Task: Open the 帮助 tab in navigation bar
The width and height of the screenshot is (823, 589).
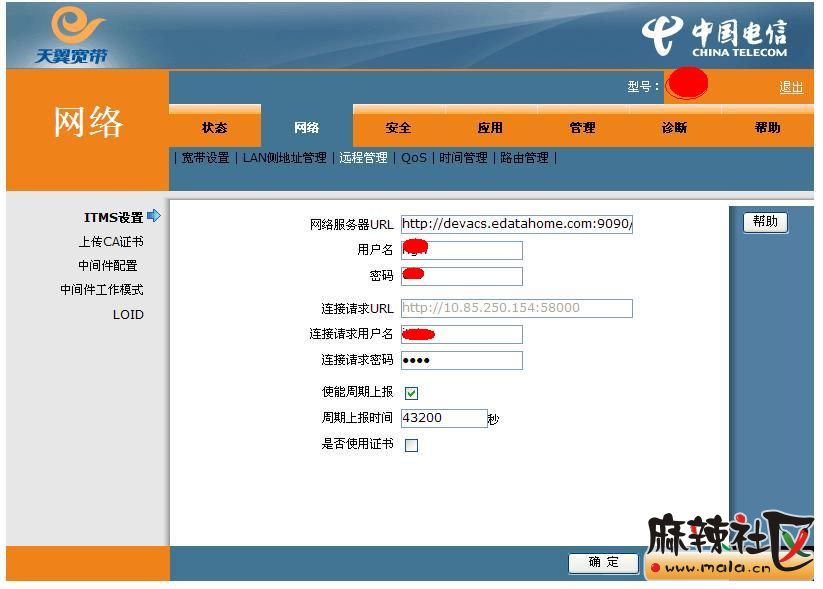Action: pos(767,128)
